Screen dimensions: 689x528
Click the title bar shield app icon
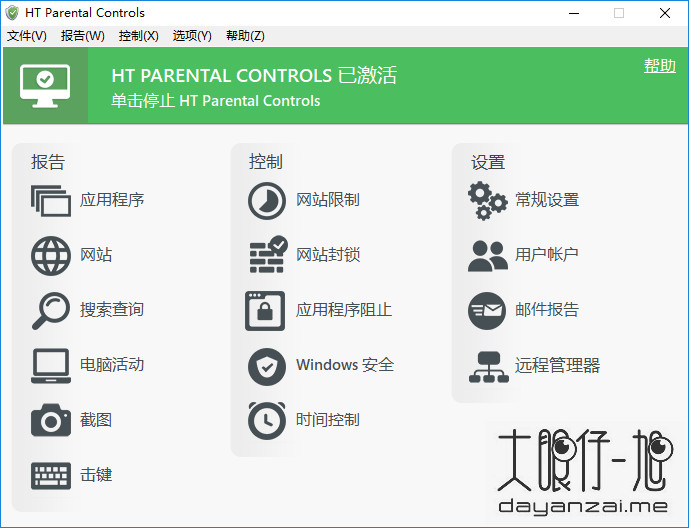click(x=12, y=13)
